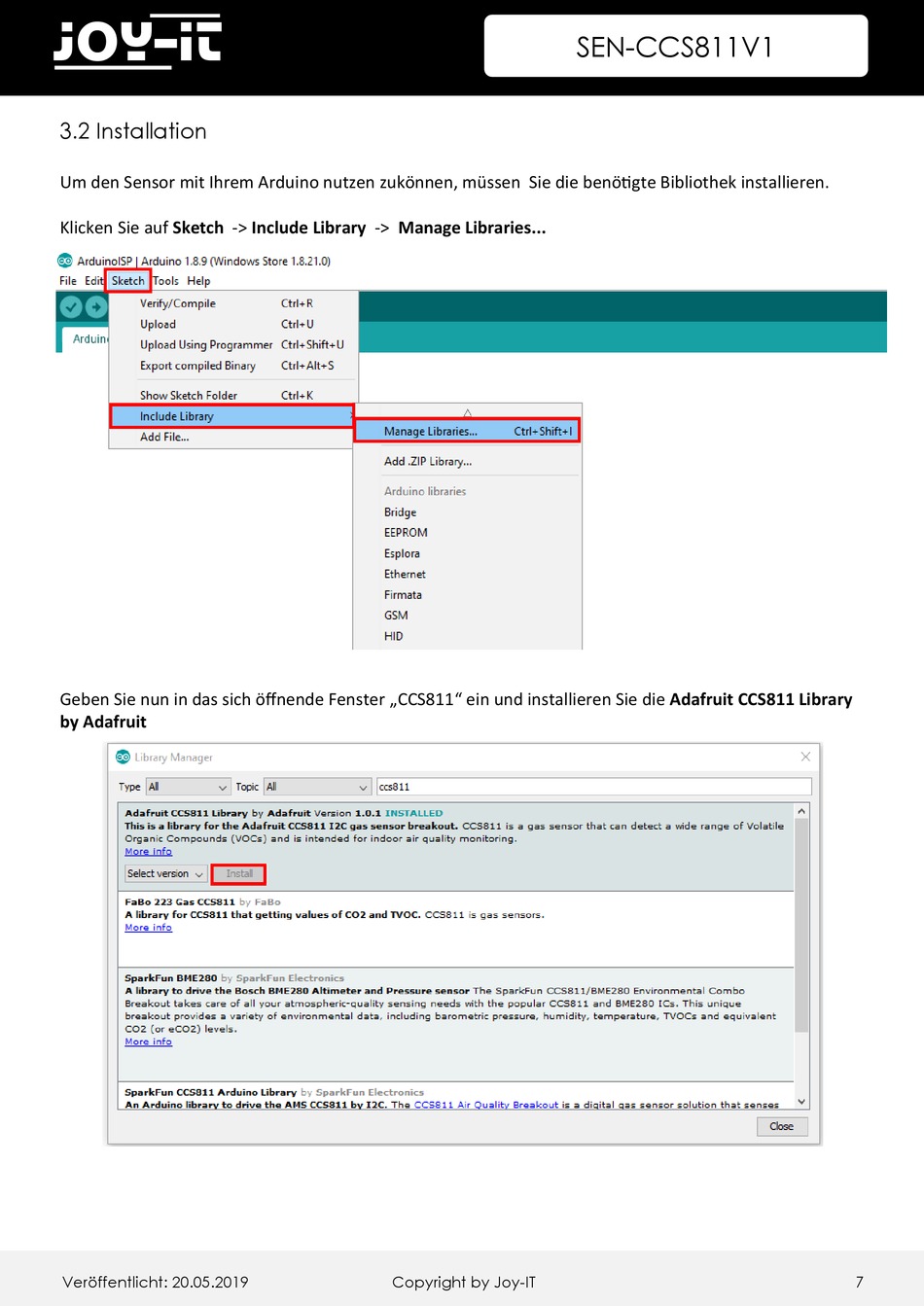
Task: Close the Library Manager with the X
Action: pyautogui.click(x=805, y=757)
